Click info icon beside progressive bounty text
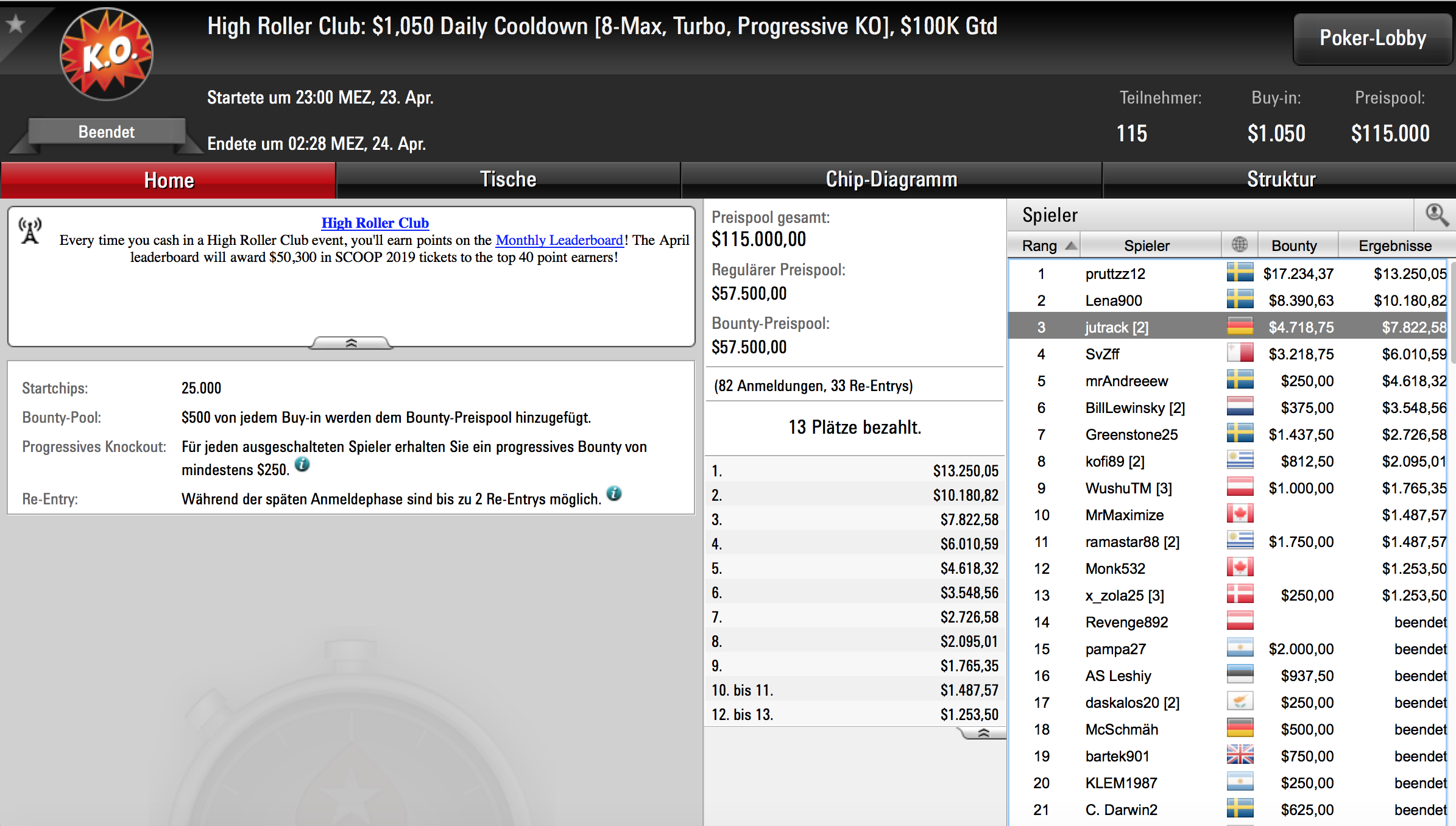The image size is (1456, 826). pos(302,465)
